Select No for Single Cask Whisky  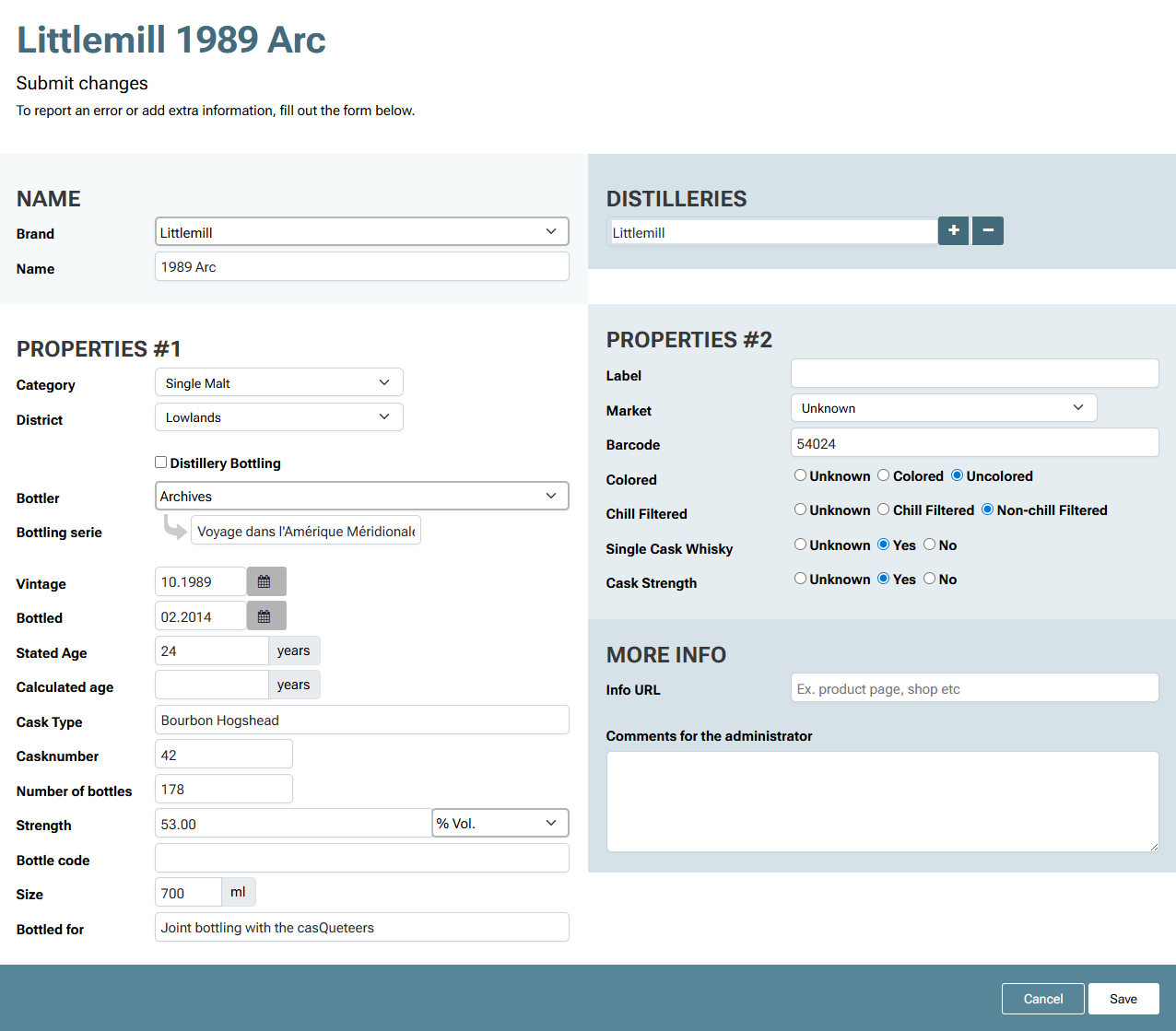coord(929,545)
